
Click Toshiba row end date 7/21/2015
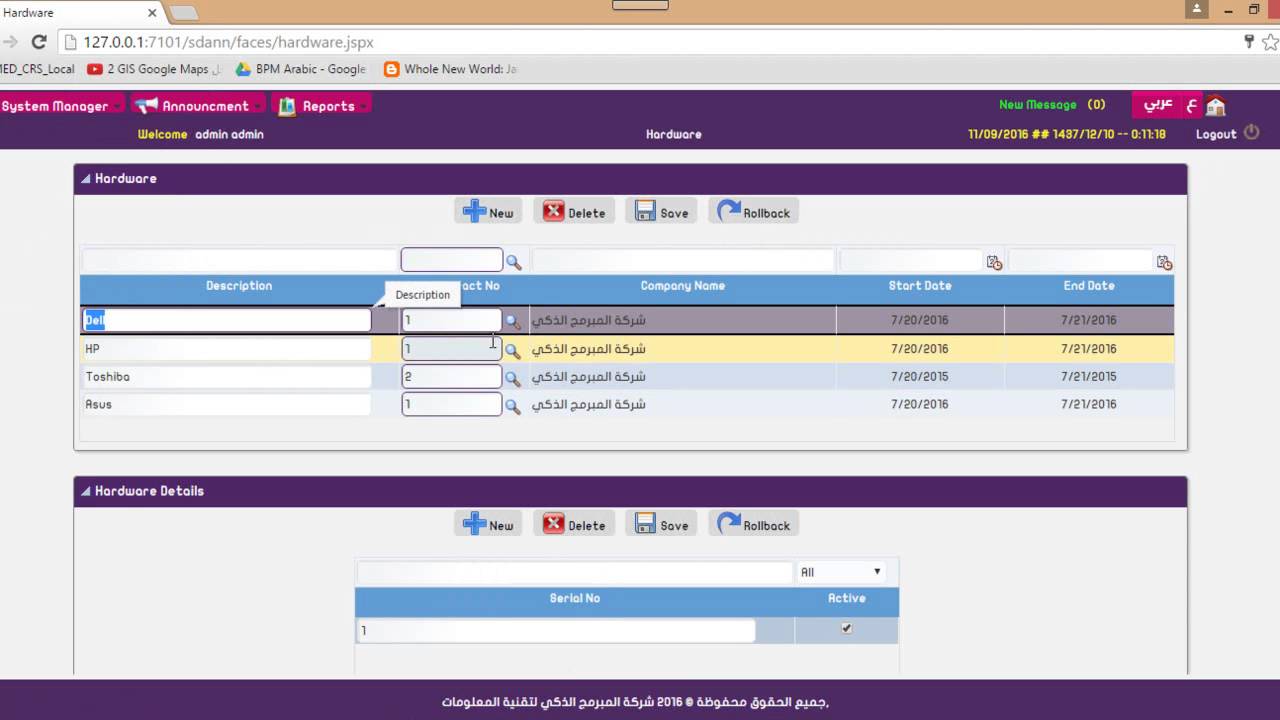coord(1089,377)
